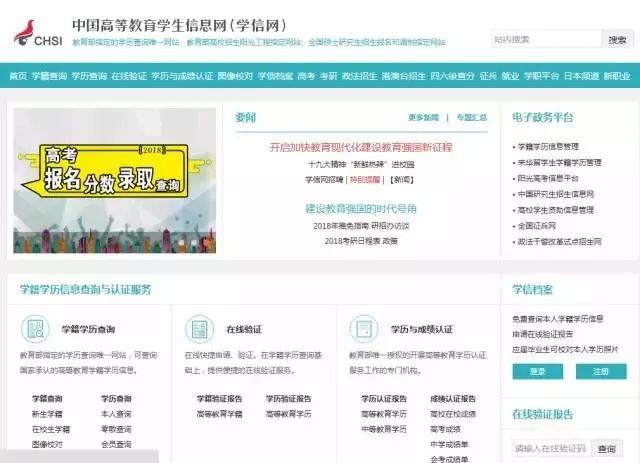Open 高校学生资助信息管理 link
This screenshot has height=463, width=640.
pyautogui.click(x=556, y=210)
